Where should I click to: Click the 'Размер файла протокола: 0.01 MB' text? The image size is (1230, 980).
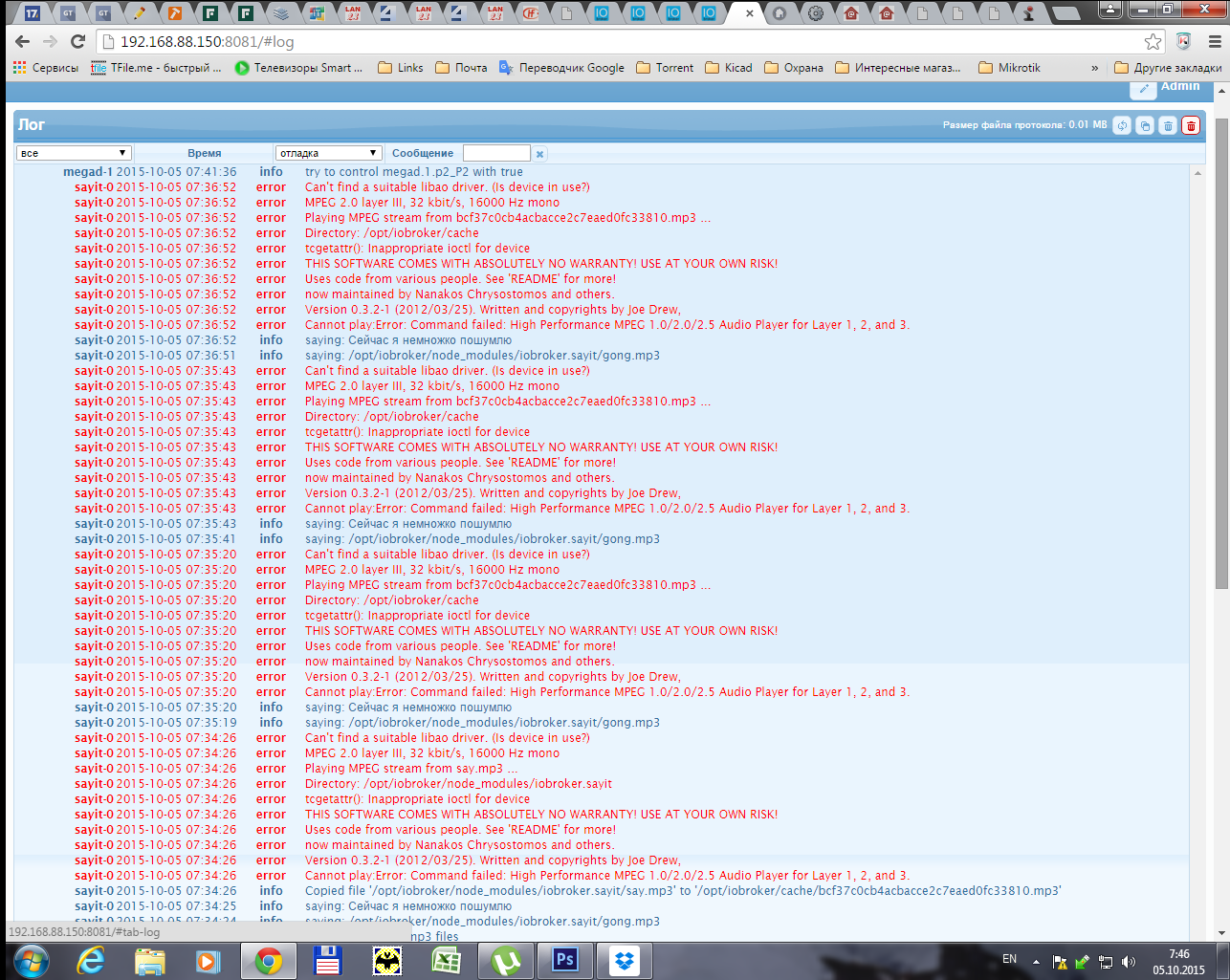tap(1024, 125)
